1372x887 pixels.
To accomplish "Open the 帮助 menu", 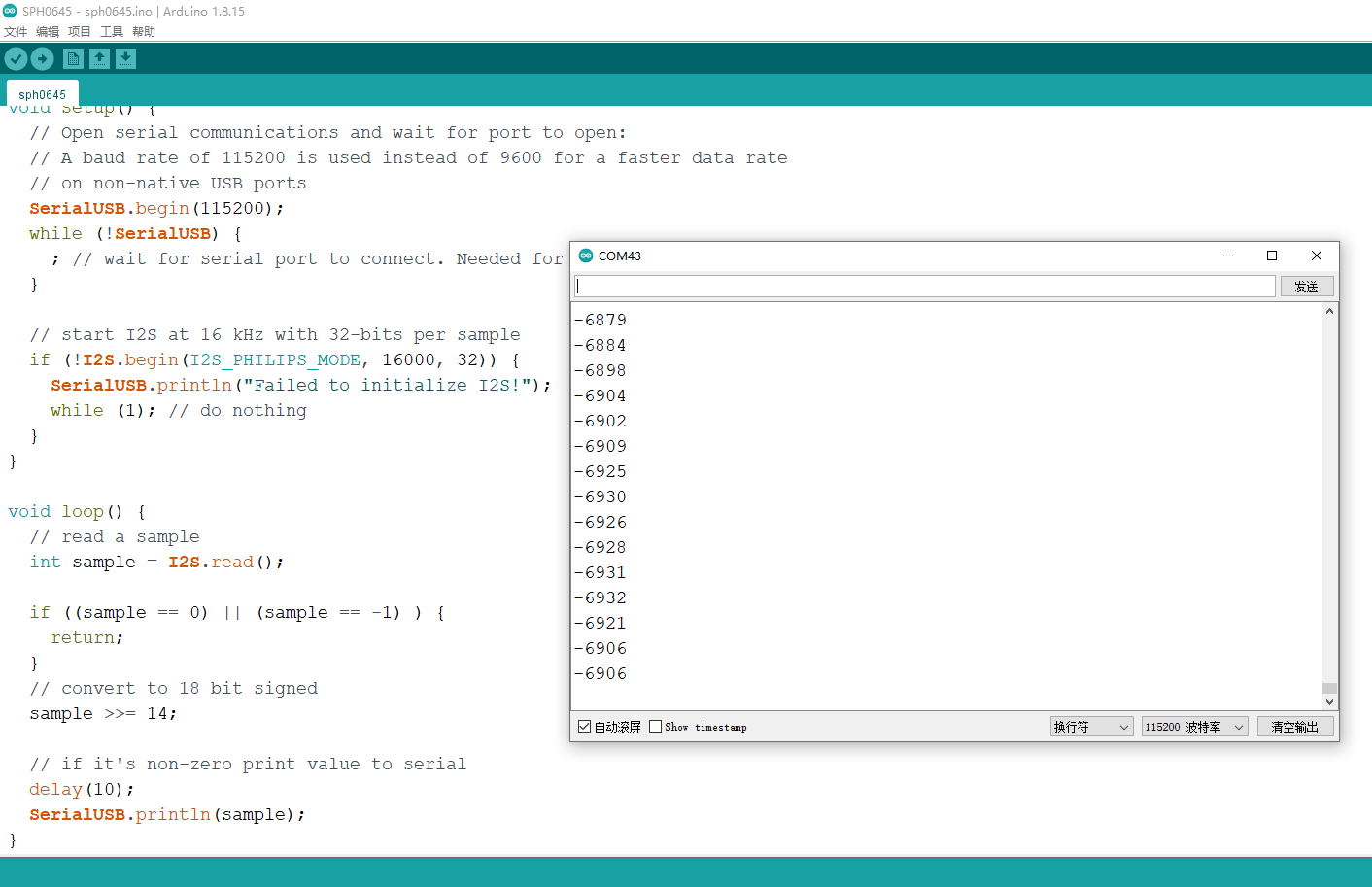I will [144, 32].
